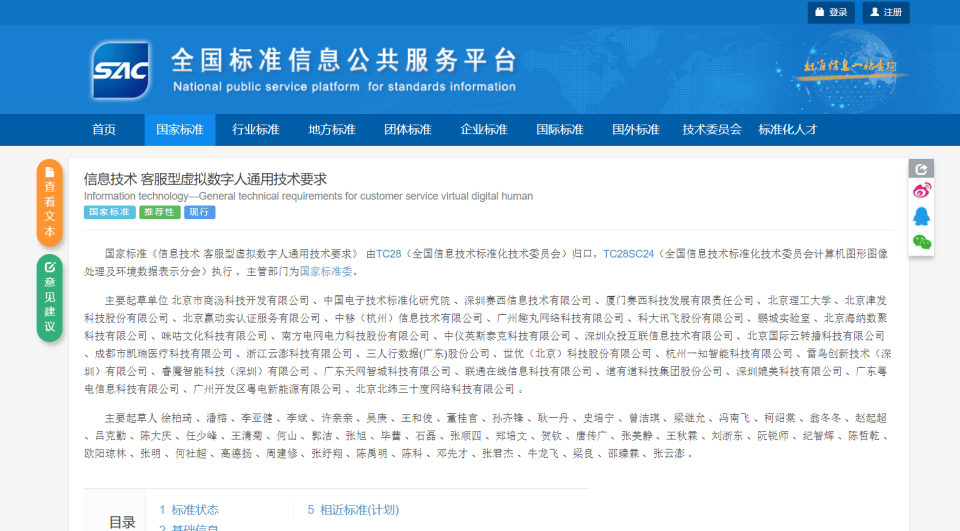Screen dimensions: 960x531
Task: Share page to Weibo
Action: coord(921,191)
